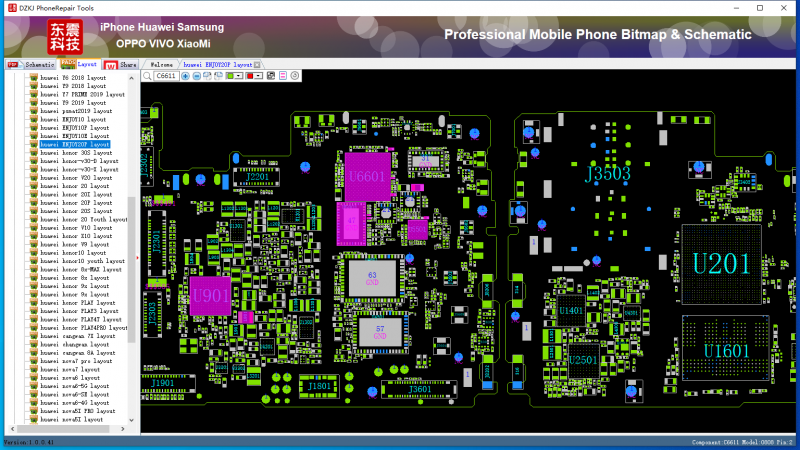This screenshot has height=450, width=800.
Task: Open huawei Y6 2018 layout
Action: (x=73, y=78)
